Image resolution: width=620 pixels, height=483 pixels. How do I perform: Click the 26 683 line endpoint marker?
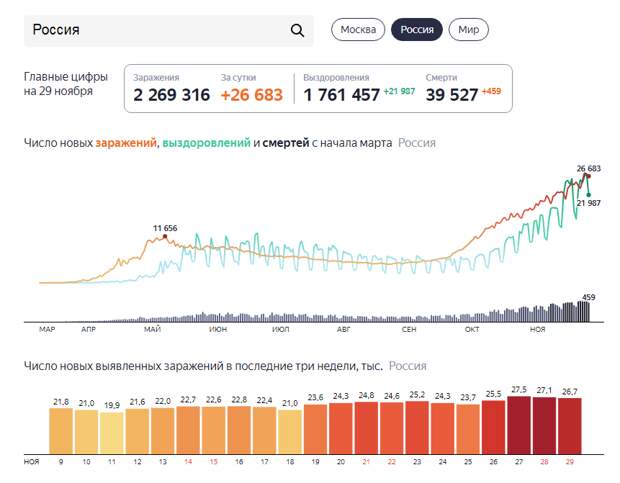pos(588,176)
